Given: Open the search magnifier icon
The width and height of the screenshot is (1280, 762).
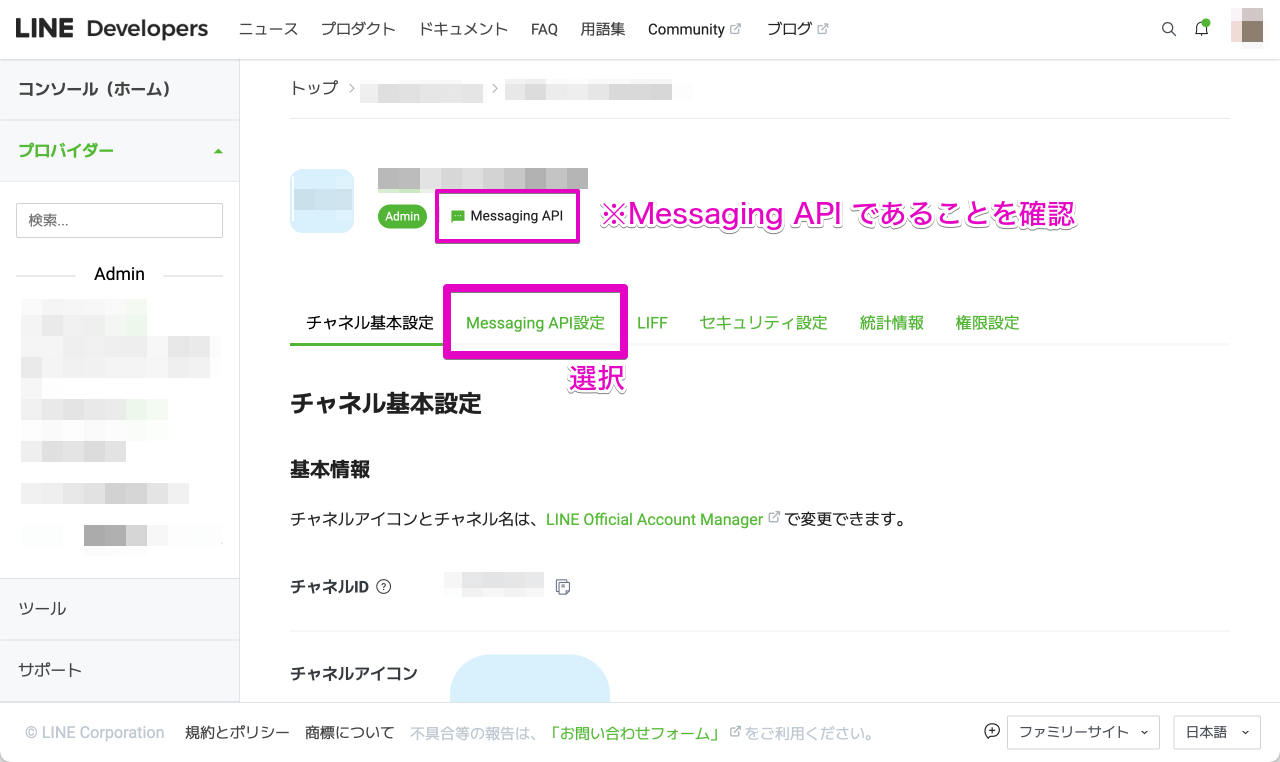Looking at the screenshot, I should coord(1168,29).
